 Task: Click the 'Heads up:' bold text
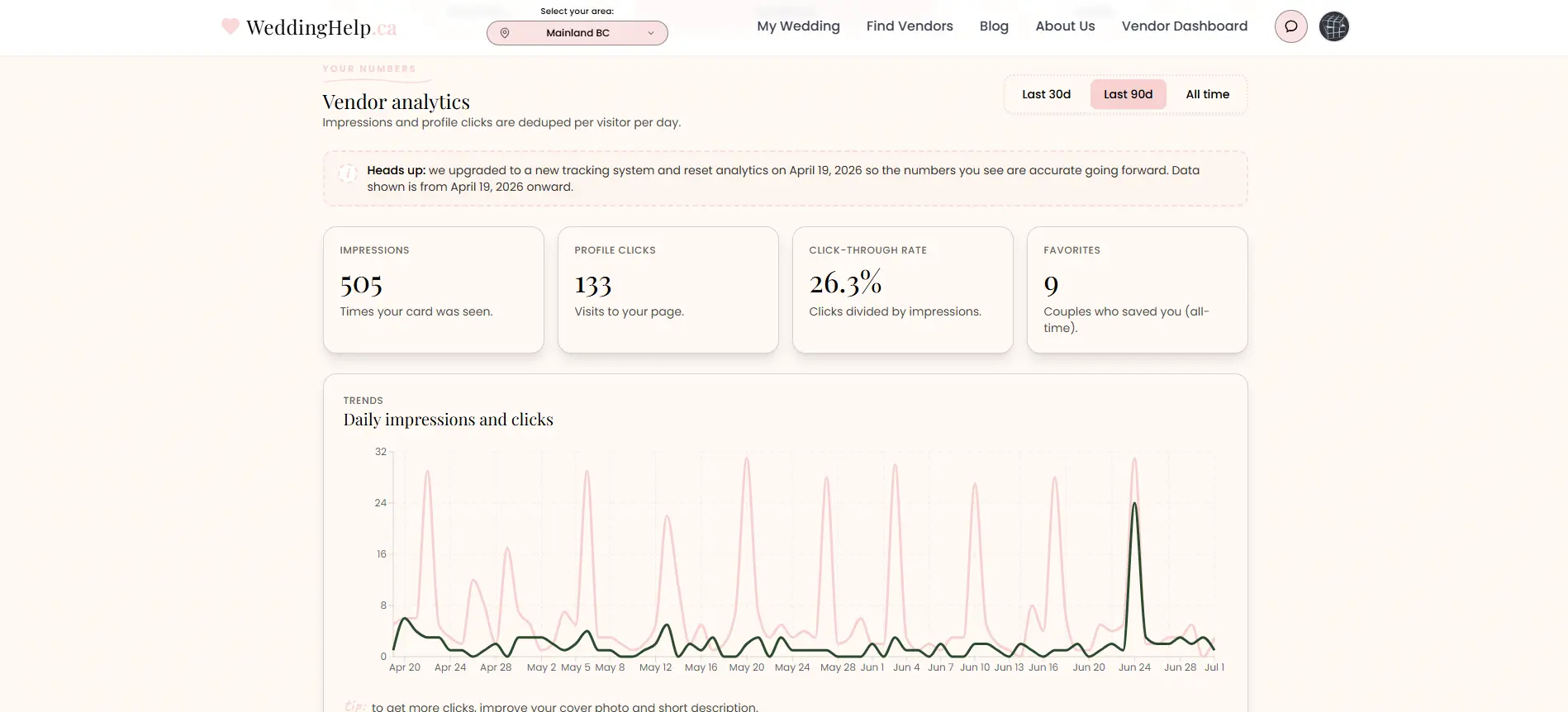pos(397,170)
